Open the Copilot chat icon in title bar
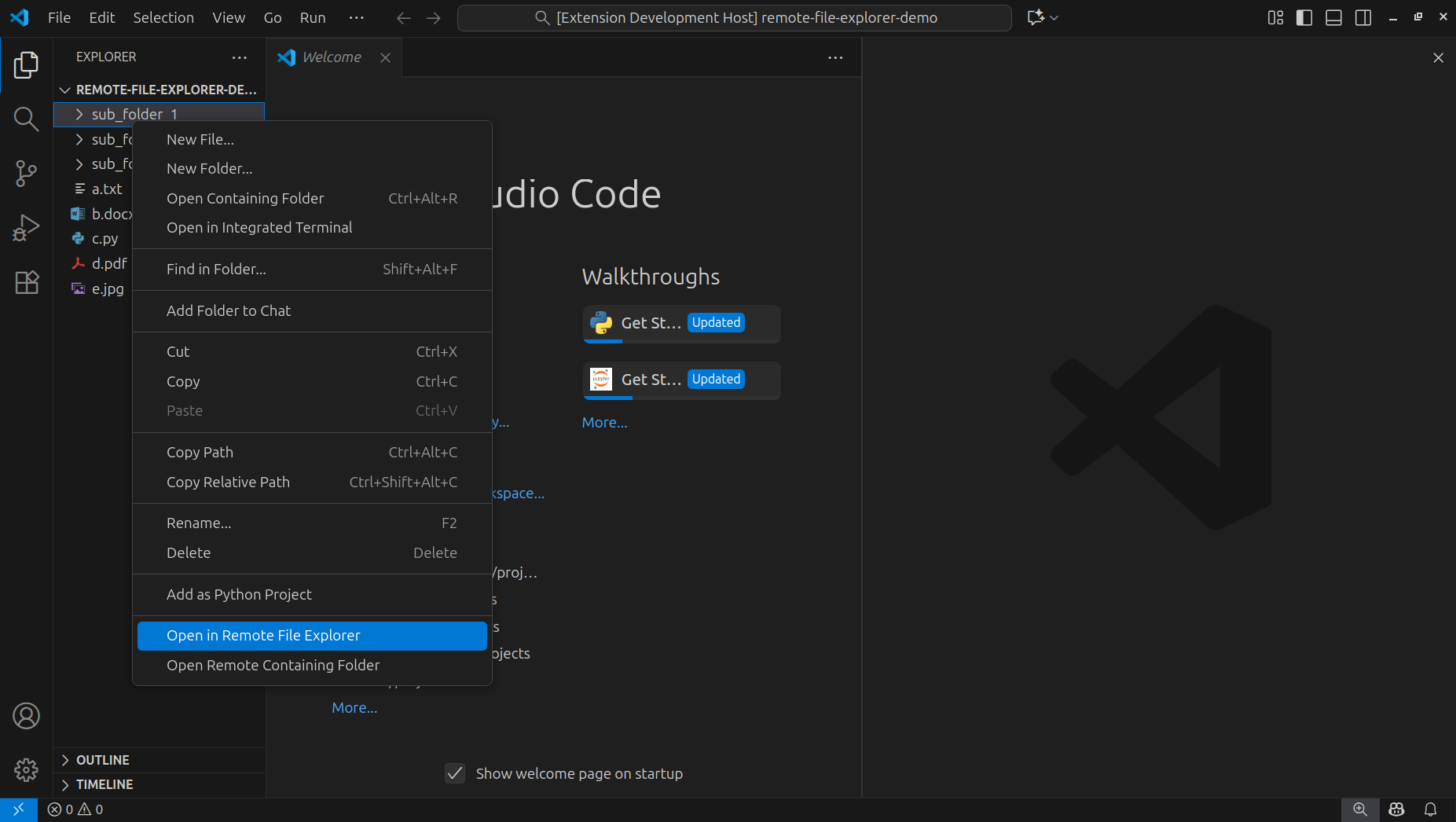Screen dimensions: 1456x822 1036,17
